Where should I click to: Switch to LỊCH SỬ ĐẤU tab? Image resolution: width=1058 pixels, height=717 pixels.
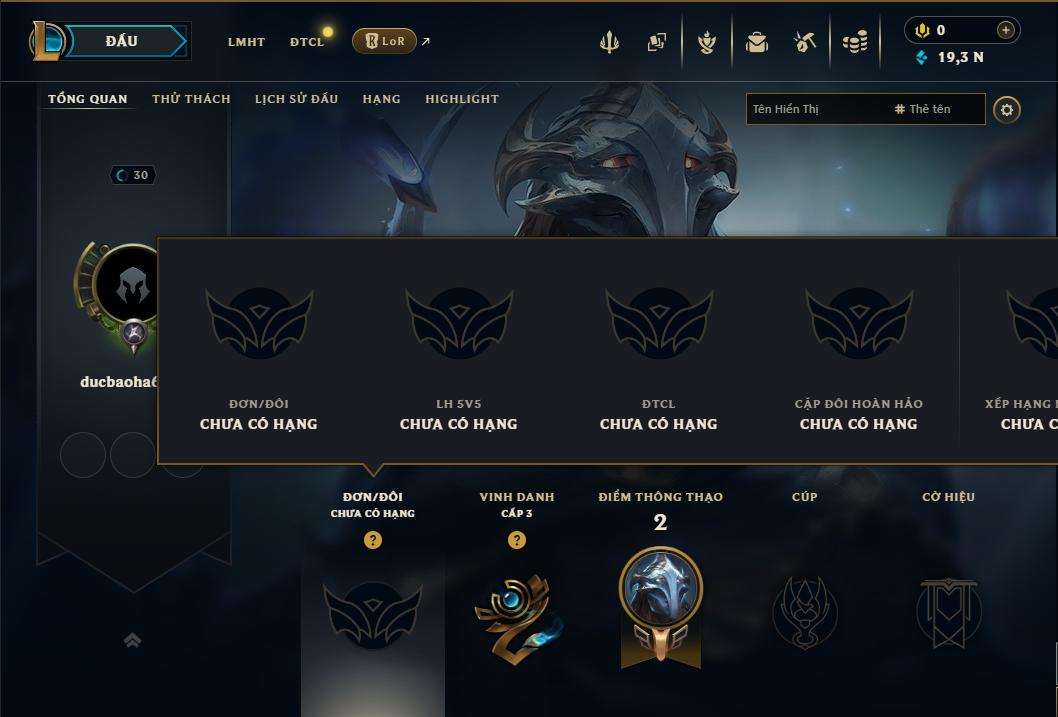point(296,99)
